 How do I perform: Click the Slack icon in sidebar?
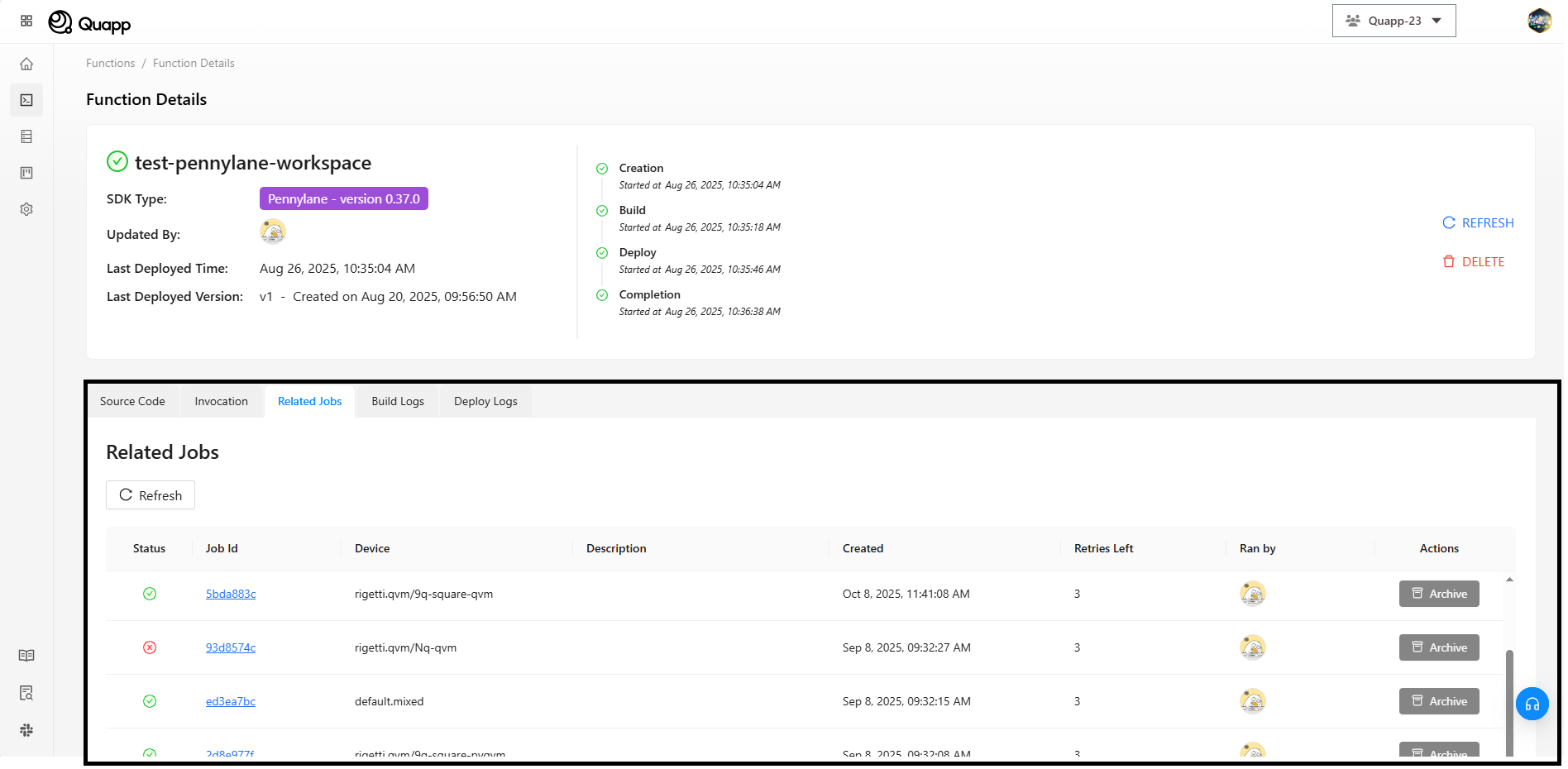point(26,730)
